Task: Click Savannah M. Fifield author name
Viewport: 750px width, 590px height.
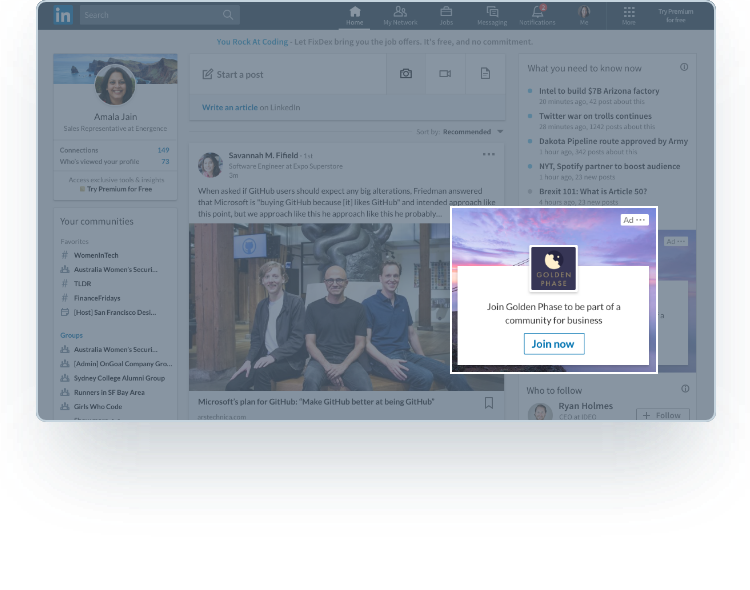Action: tap(263, 155)
